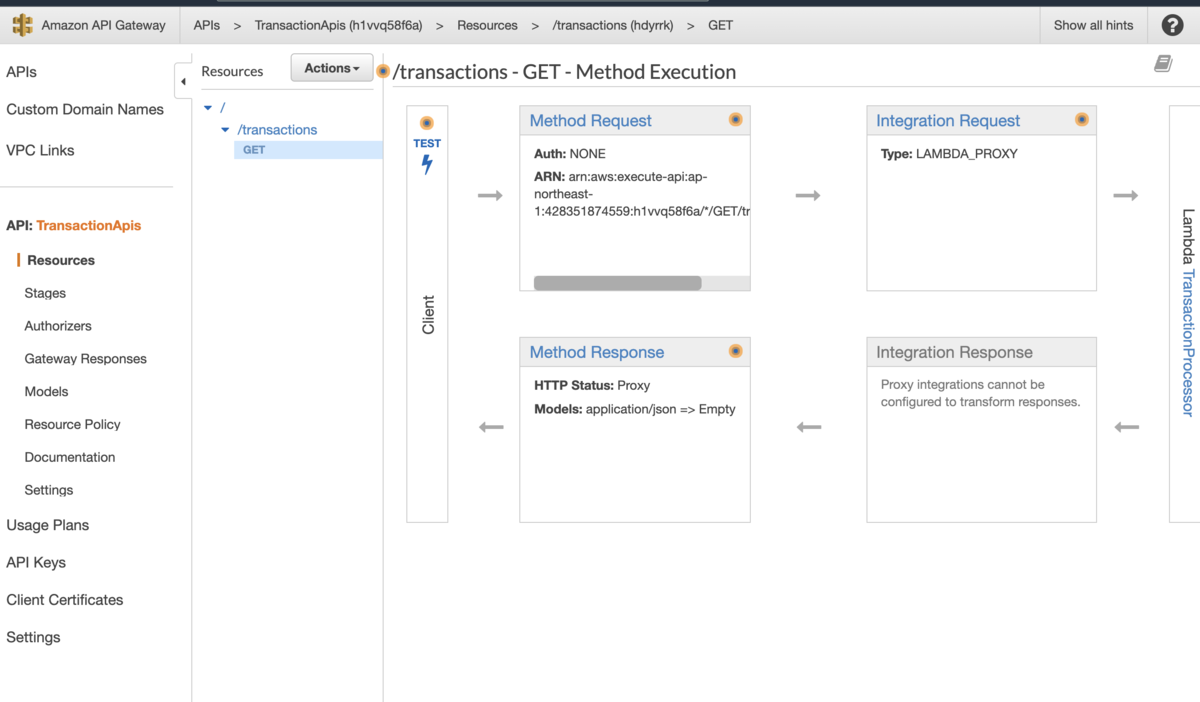
Task: Open the Method Request link
Action: (x=590, y=121)
